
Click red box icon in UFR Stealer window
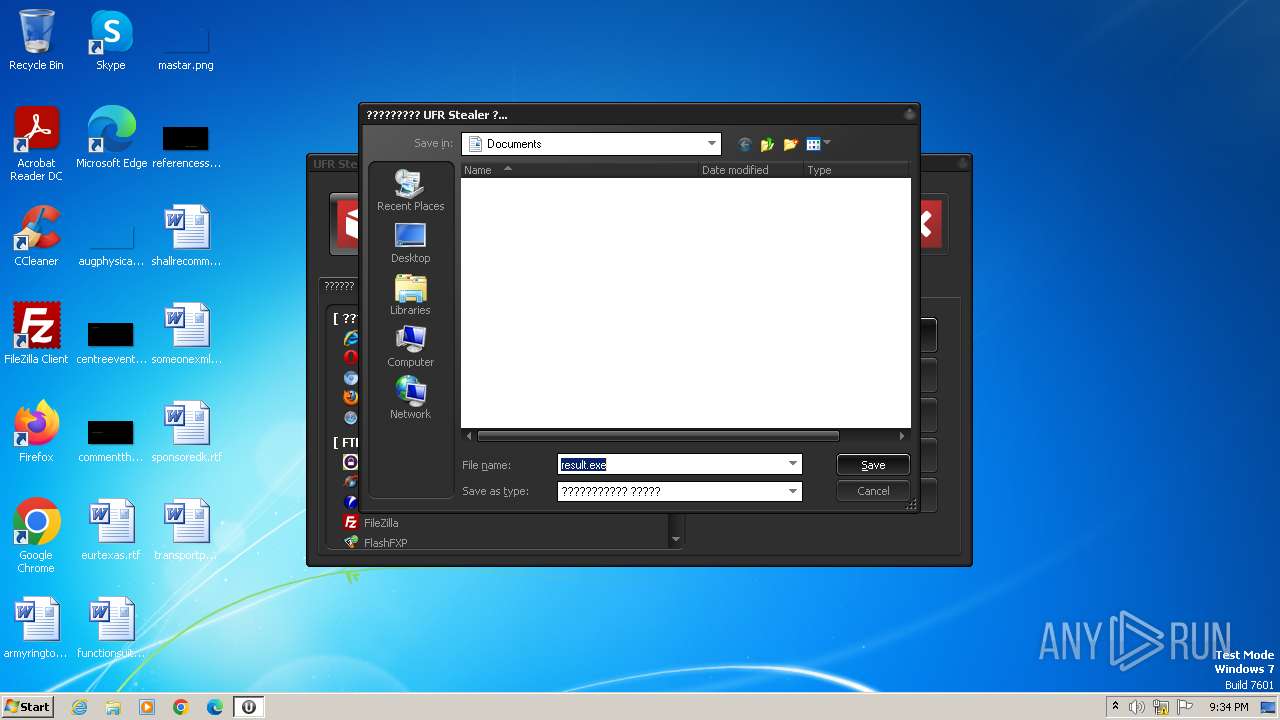[x=347, y=225]
